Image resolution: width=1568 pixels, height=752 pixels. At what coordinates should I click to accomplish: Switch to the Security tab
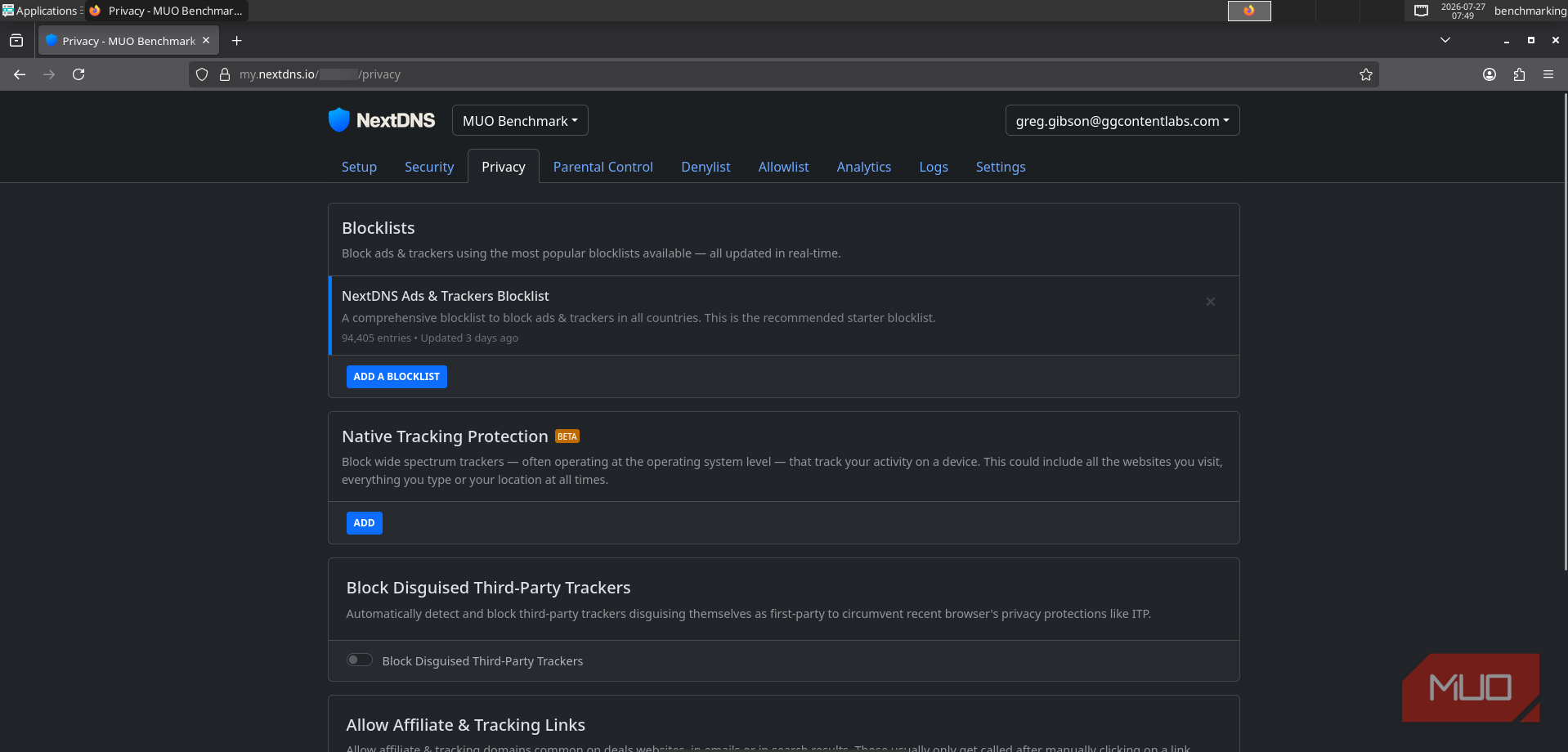(x=429, y=167)
